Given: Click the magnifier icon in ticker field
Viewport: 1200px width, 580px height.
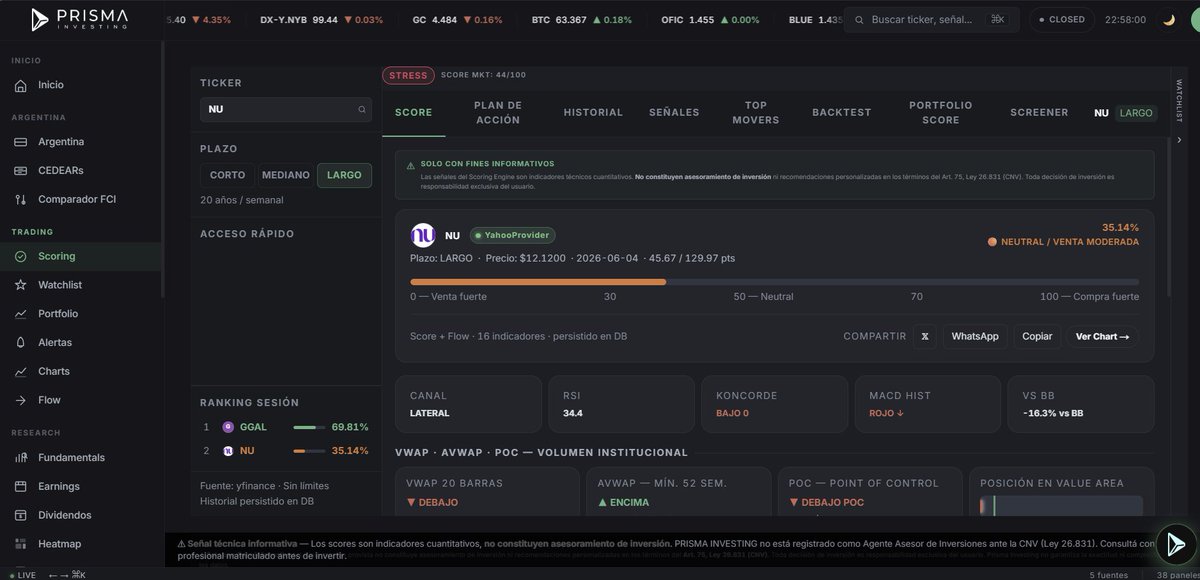Looking at the screenshot, I should (x=362, y=110).
